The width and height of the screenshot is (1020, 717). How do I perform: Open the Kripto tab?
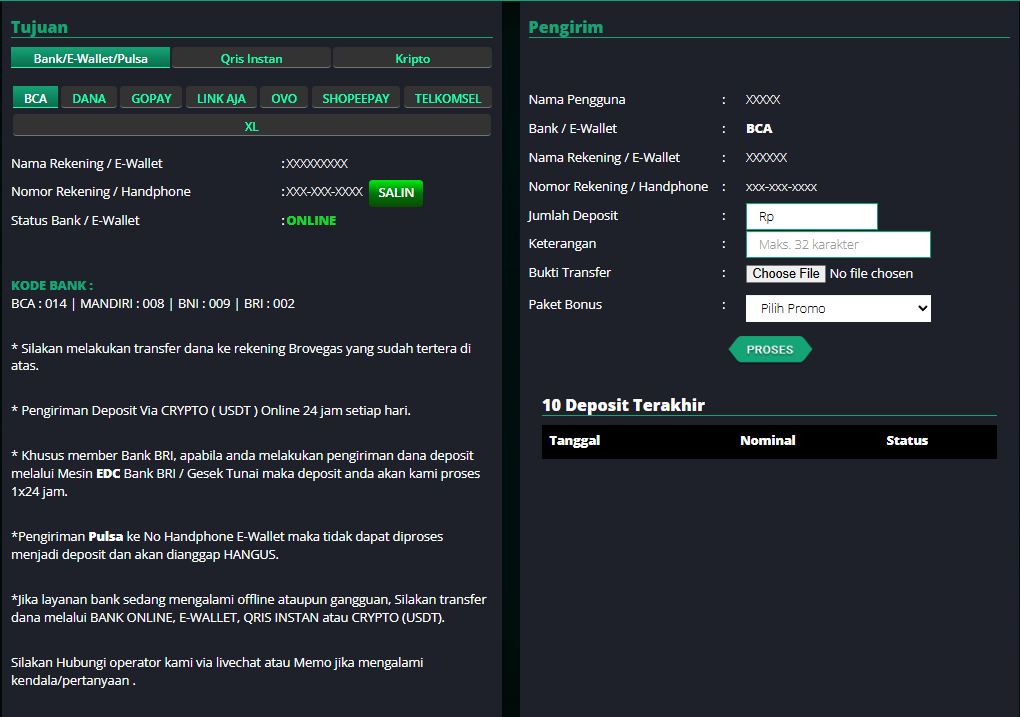click(412, 58)
